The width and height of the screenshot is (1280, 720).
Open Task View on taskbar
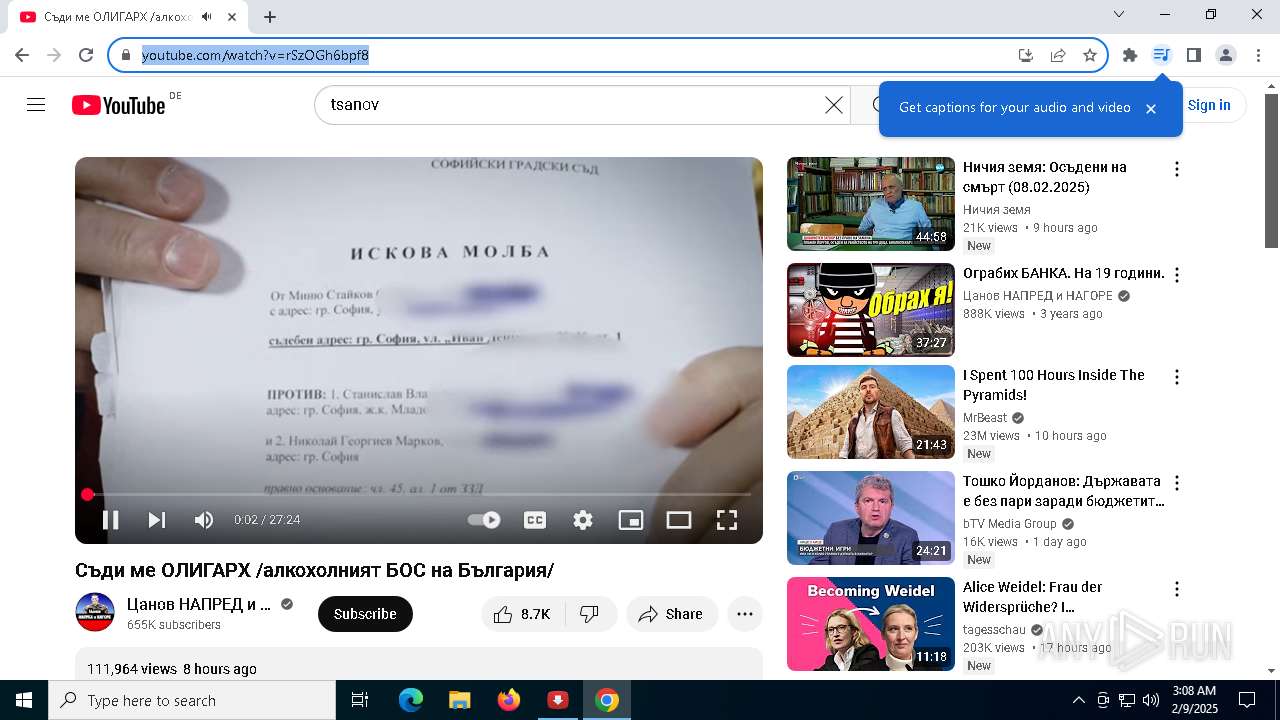360,700
